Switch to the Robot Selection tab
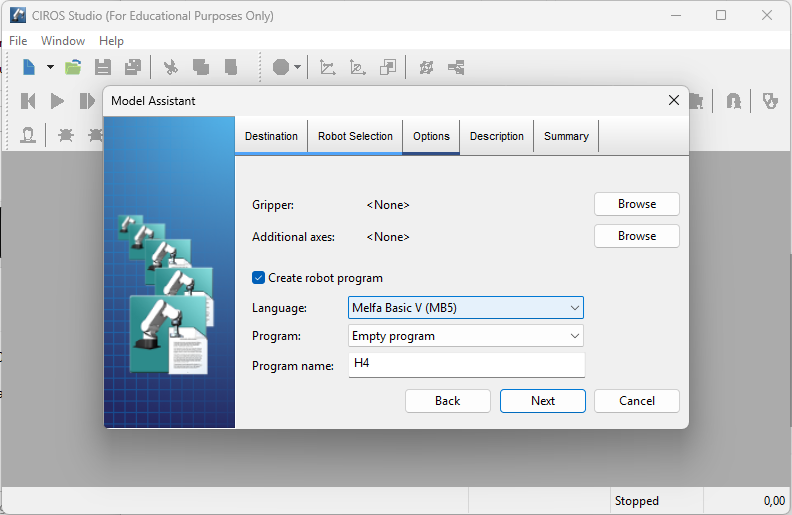Image resolution: width=792 pixels, height=515 pixels. pos(355,136)
